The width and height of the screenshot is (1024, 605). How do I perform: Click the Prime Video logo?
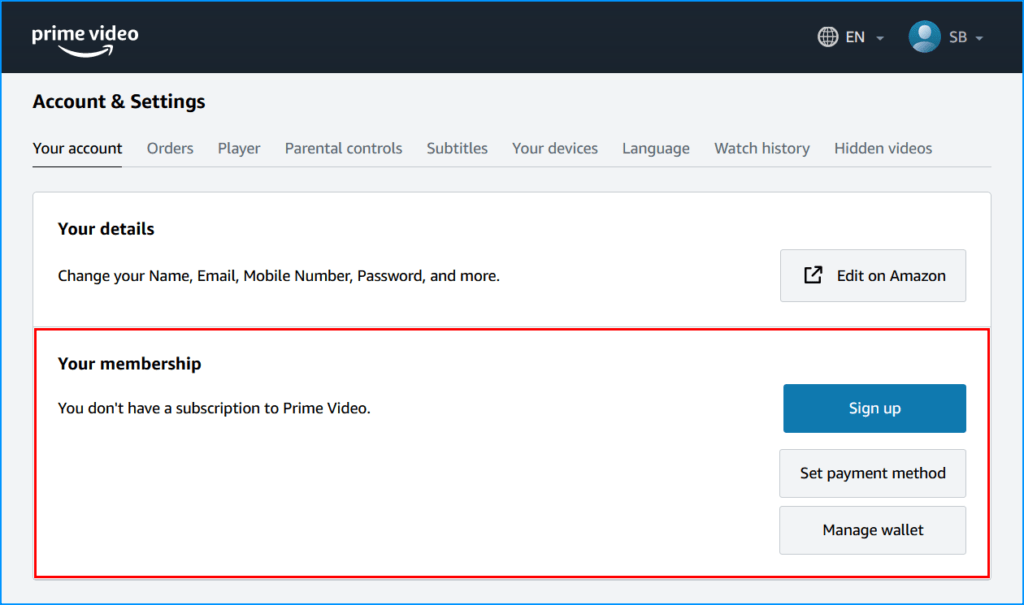[85, 41]
